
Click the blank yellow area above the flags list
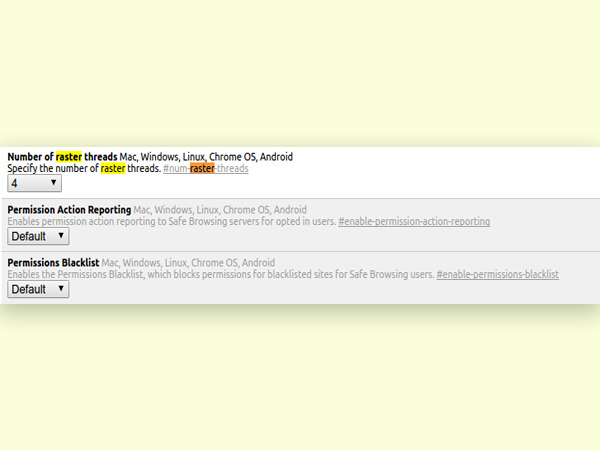pos(300,70)
